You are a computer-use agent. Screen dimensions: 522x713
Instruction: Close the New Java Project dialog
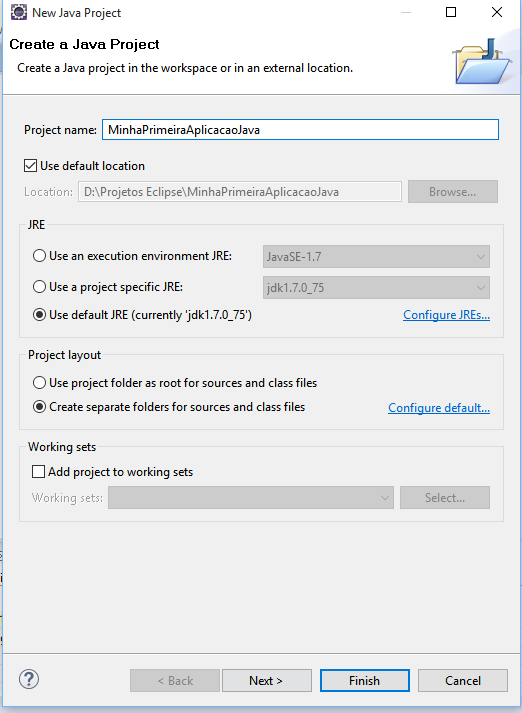(497, 12)
